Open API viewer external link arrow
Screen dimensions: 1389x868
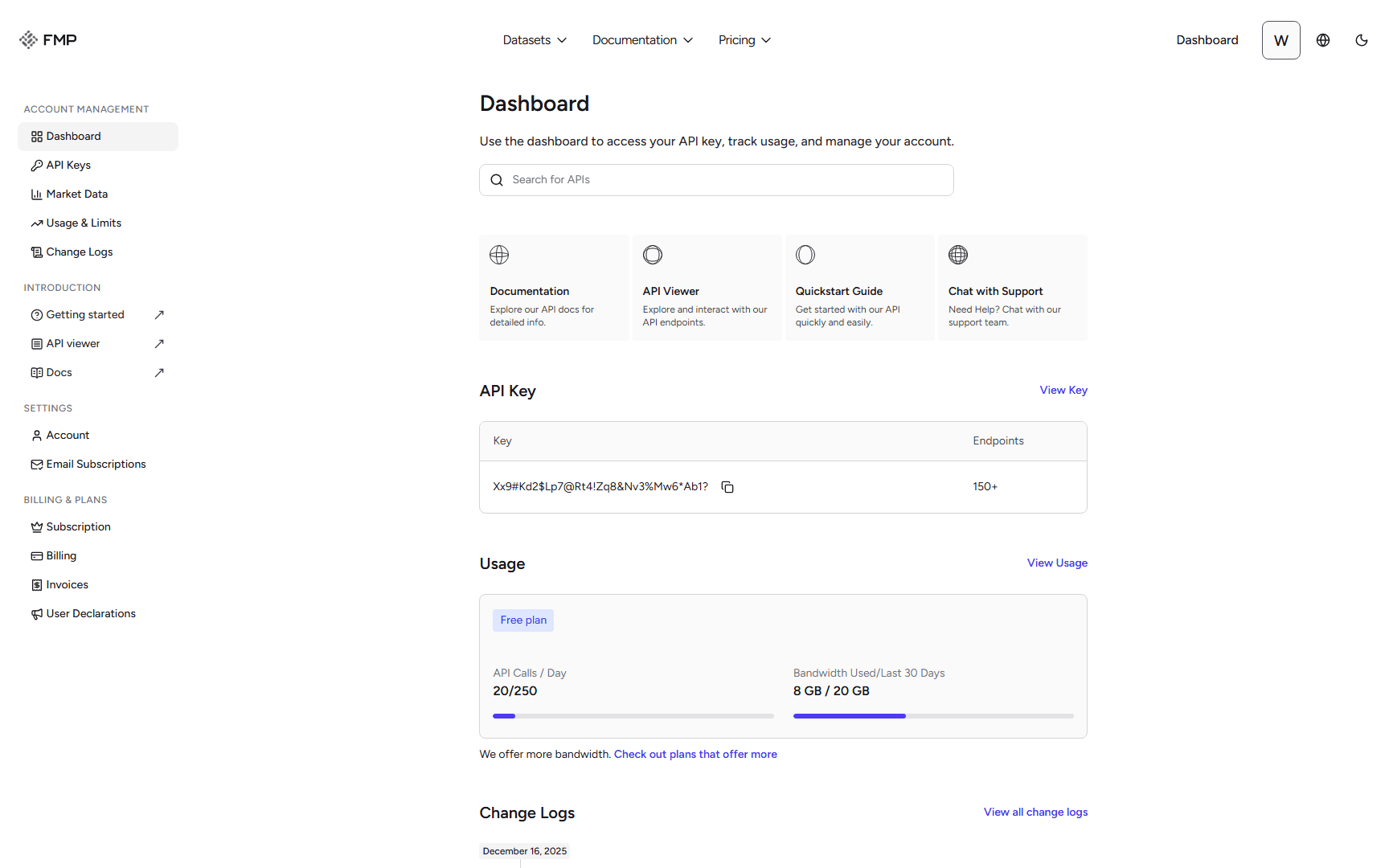tap(159, 344)
